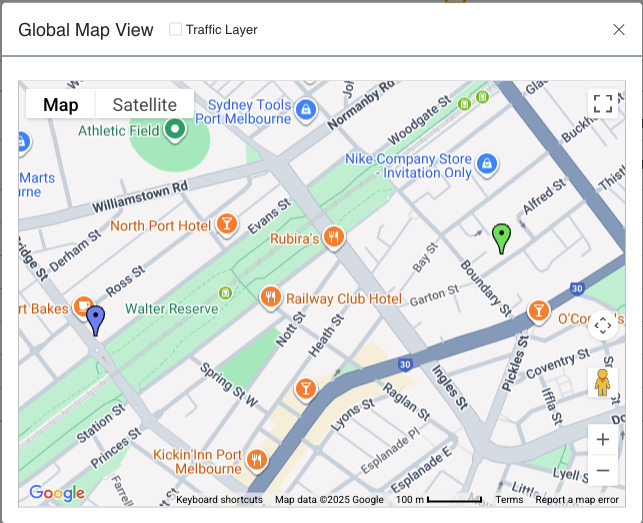Click the Bakes cafe icon
This screenshot has height=523, width=643.
click(83, 307)
